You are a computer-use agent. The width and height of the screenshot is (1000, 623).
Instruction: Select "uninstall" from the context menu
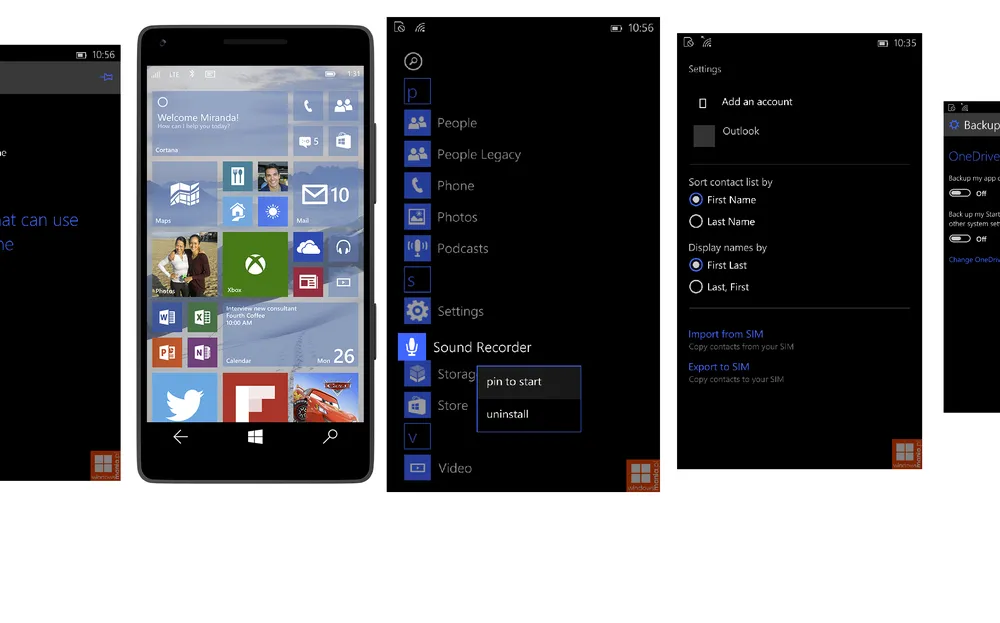508,414
